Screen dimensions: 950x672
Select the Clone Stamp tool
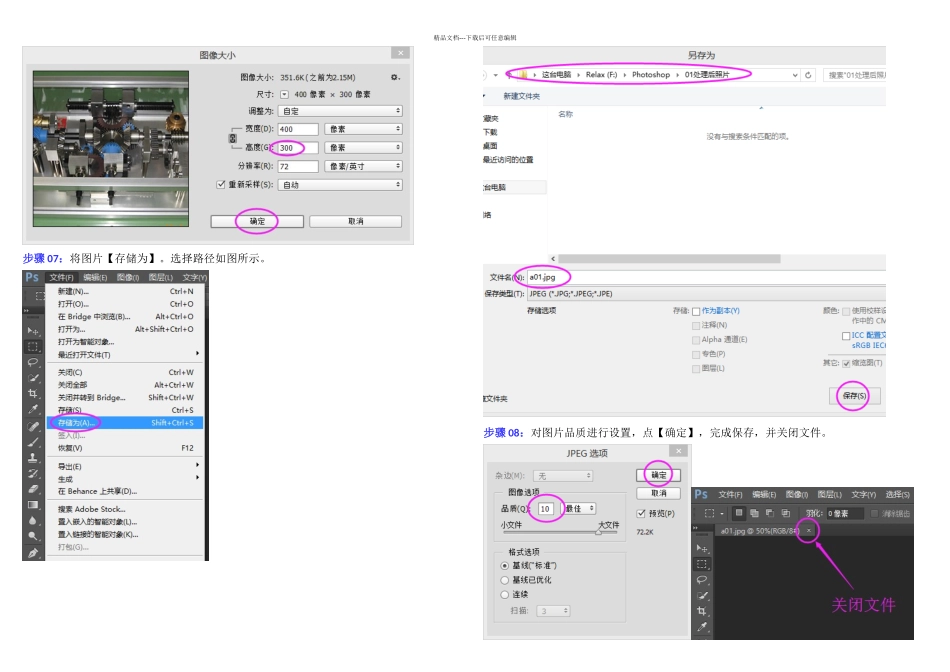pyautogui.click(x=33, y=457)
